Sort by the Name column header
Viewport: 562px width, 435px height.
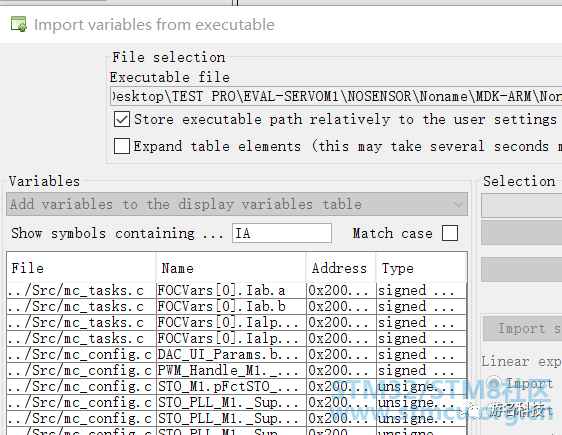[x=231, y=268]
